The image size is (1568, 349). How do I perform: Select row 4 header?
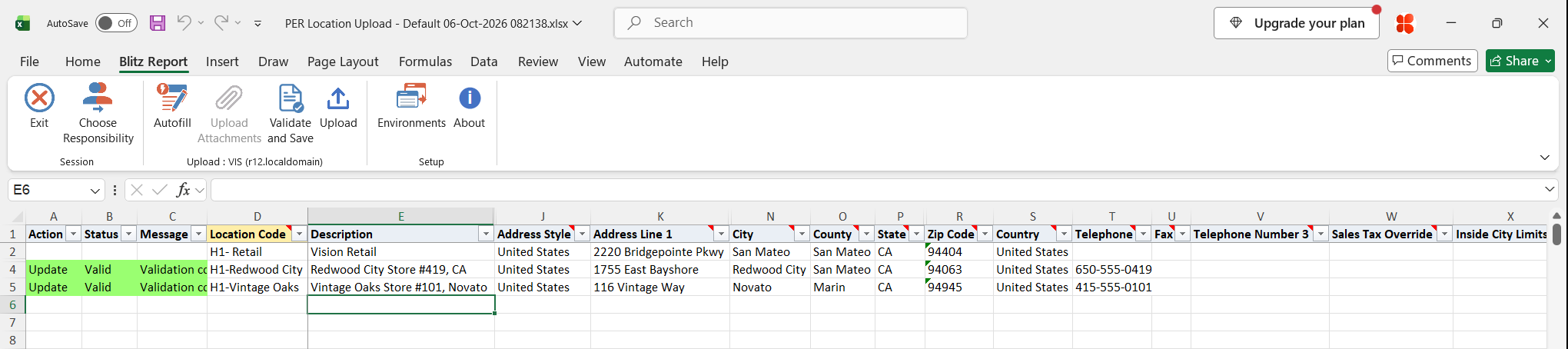click(12, 270)
